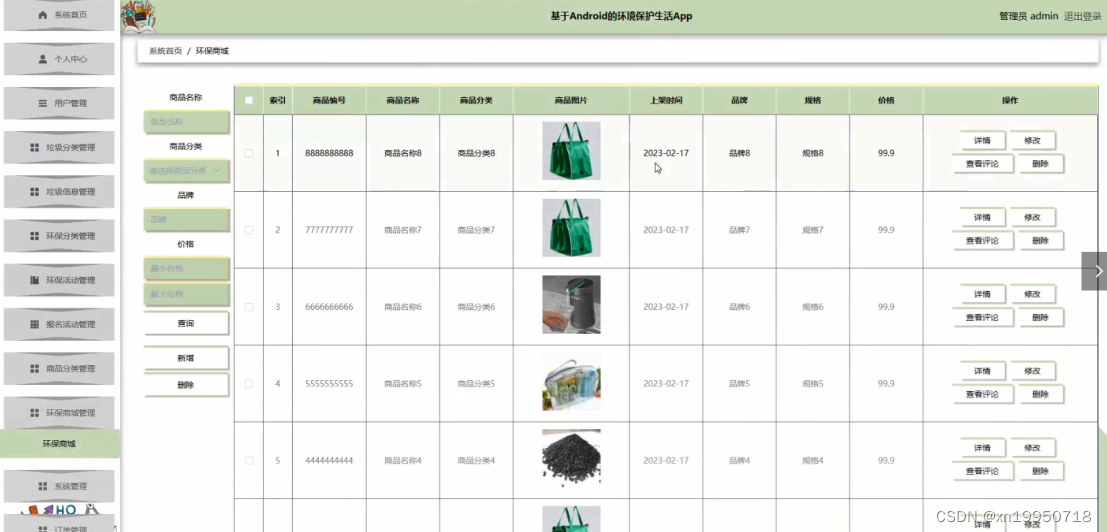
Task: Click 删除 for 商品名称4 row
Action: tap(1040, 471)
